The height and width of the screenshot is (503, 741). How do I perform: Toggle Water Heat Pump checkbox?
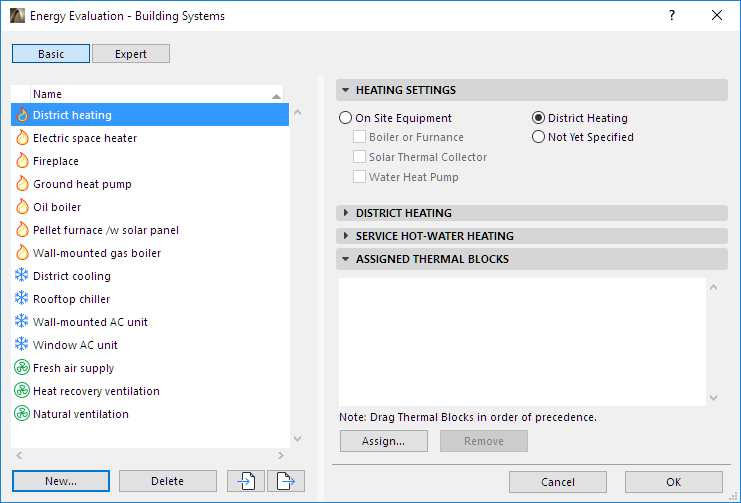[x=359, y=177]
